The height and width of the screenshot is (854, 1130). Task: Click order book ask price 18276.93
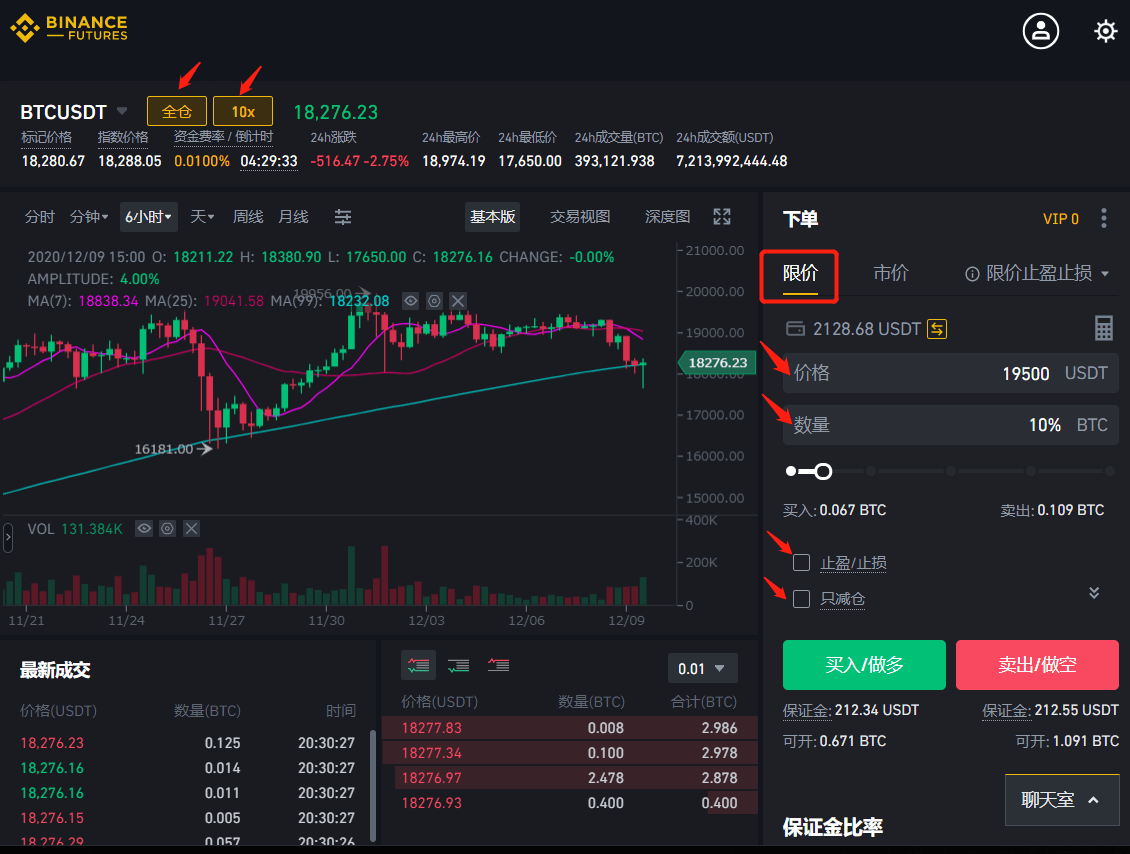[431, 803]
